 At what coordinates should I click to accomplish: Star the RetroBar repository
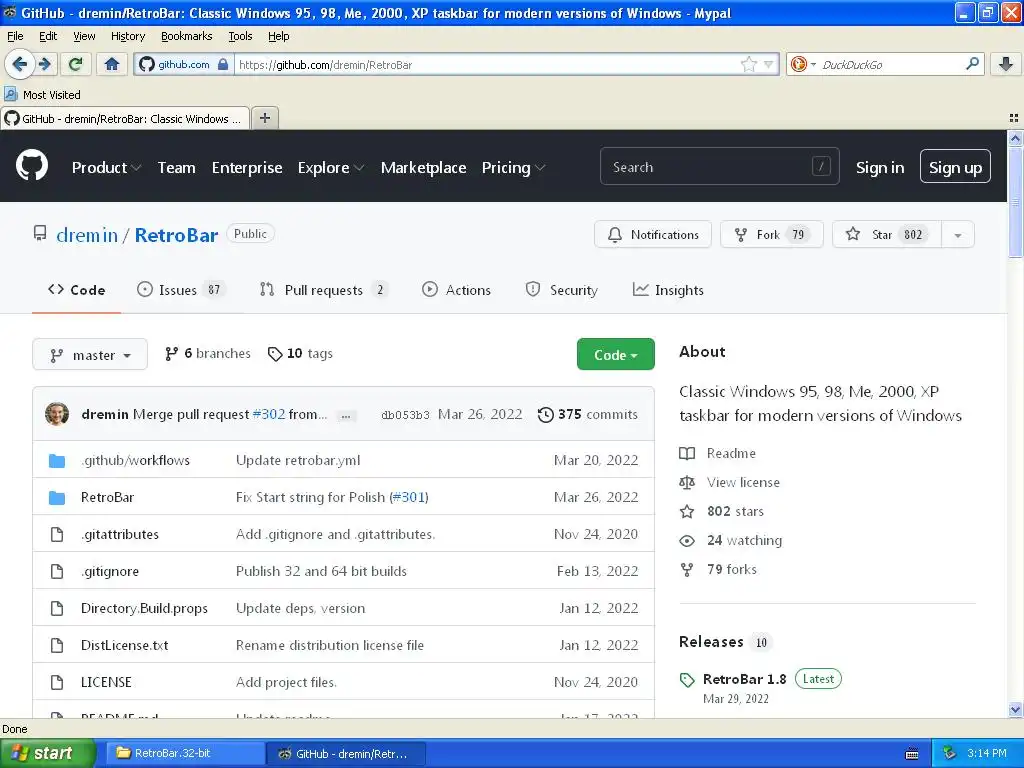[x=886, y=234]
